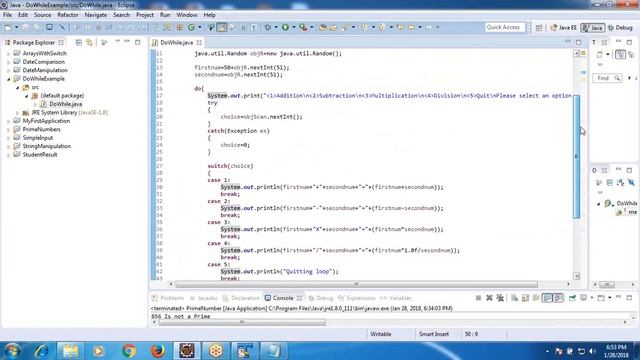Click the Run green play button

point(285,27)
